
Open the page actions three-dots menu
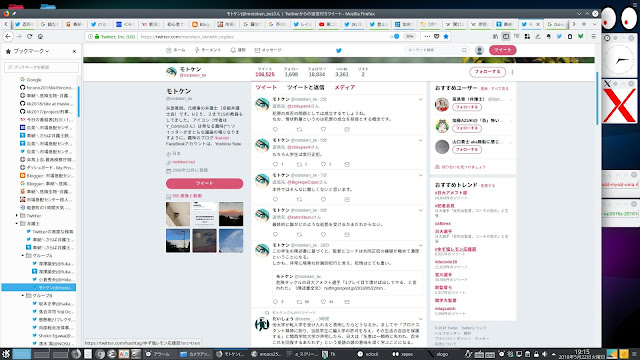click(427, 36)
